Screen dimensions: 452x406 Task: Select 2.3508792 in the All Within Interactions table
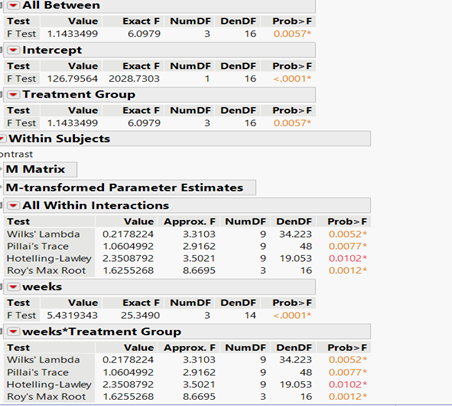pos(128,259)
